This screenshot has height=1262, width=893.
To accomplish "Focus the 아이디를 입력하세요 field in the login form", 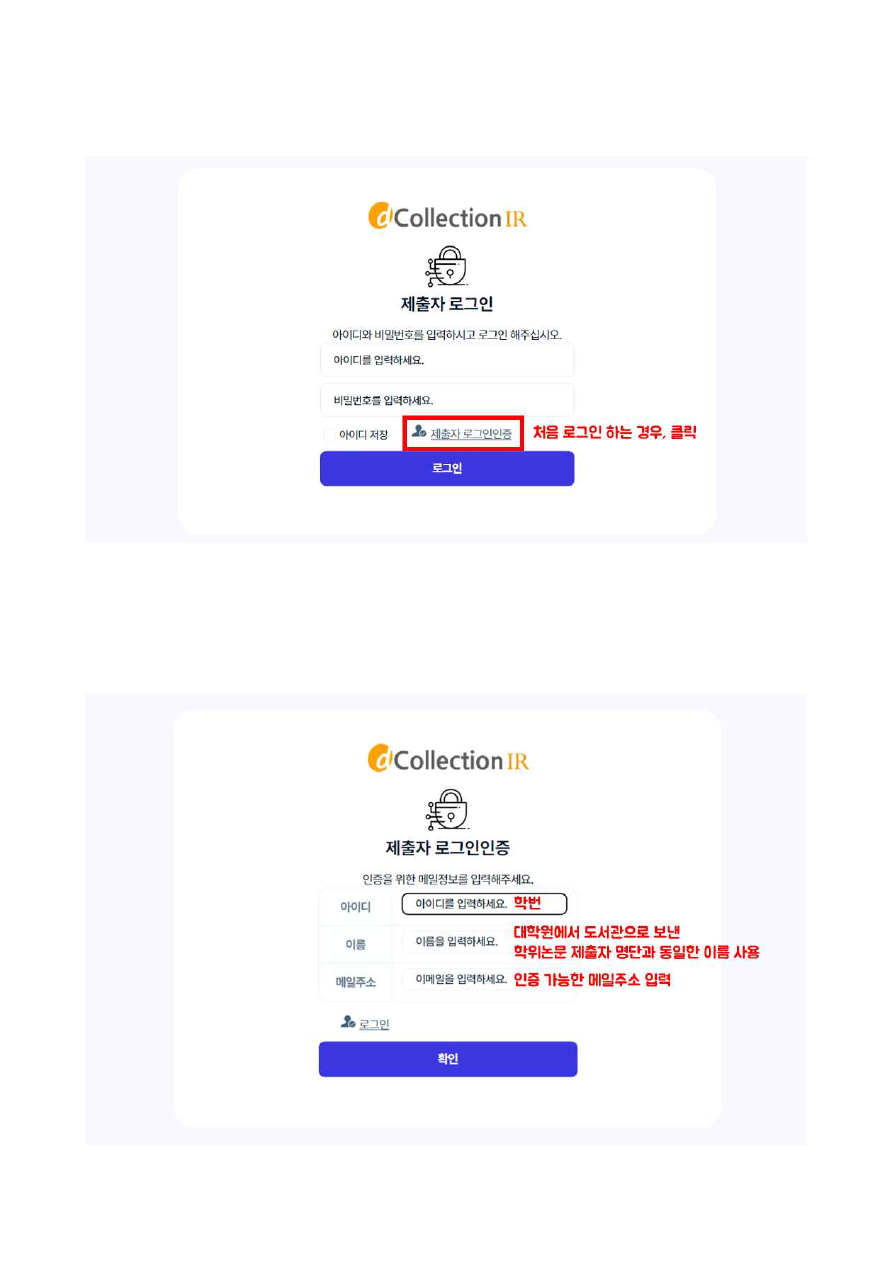I will click(447, 361).
